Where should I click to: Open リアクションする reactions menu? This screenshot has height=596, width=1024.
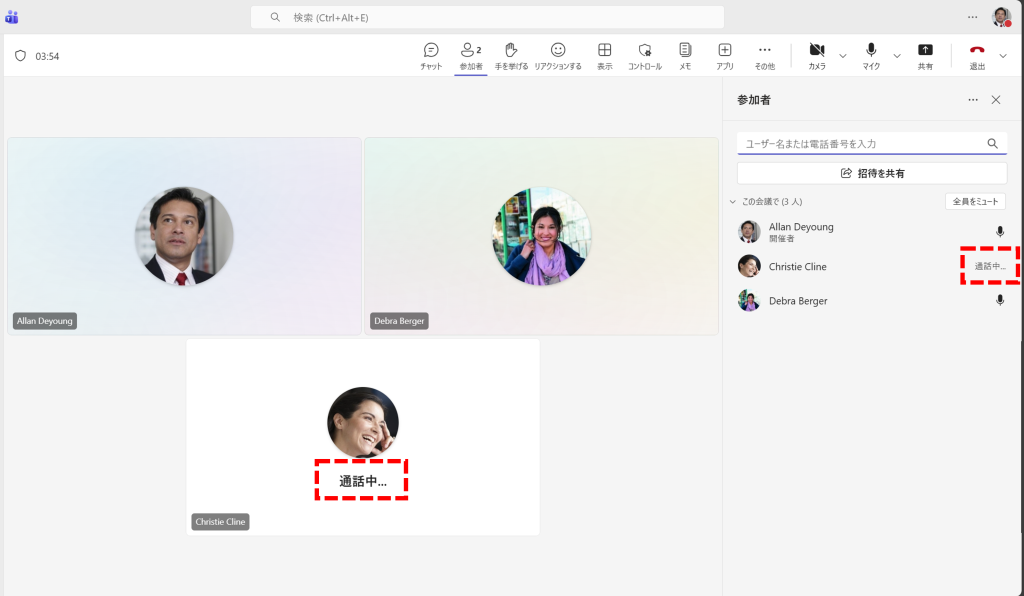click(x=558, y=56)
